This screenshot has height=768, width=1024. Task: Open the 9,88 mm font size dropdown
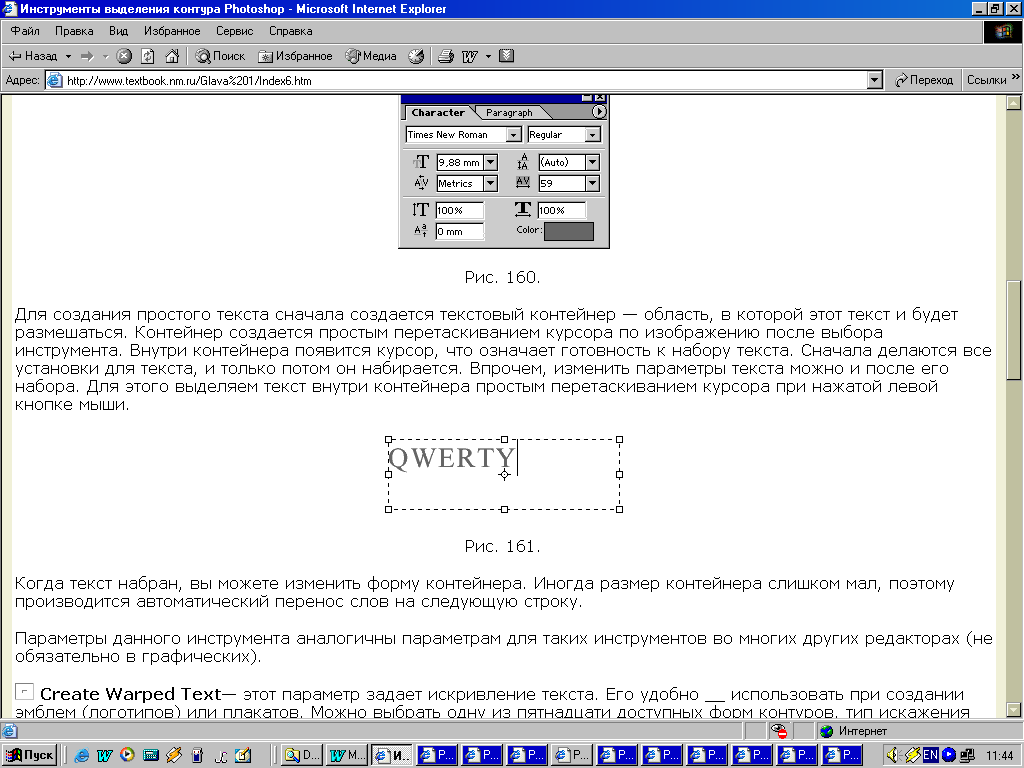click(x=490, y=162)
